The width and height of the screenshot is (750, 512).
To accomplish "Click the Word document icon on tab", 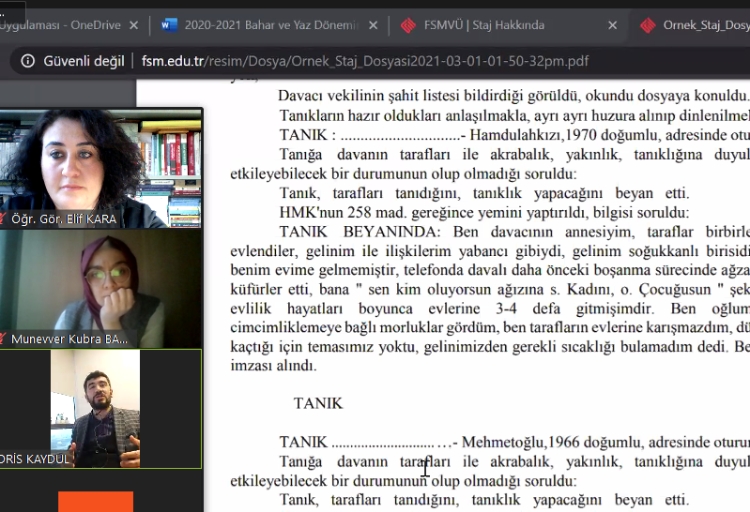I will [x=168, y=25].
